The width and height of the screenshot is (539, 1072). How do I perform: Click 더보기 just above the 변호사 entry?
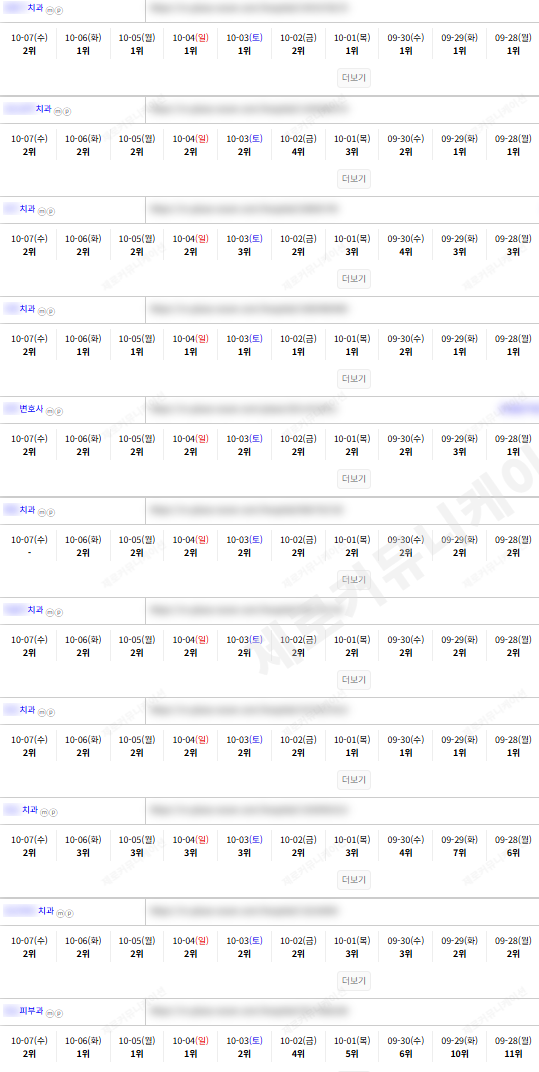[x=354, y=379]
